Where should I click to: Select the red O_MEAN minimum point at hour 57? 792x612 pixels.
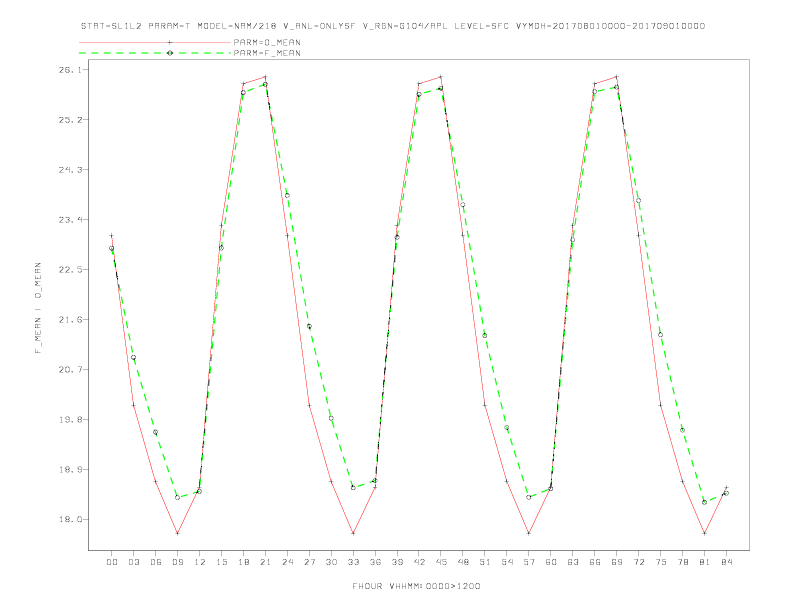(529, 533)
